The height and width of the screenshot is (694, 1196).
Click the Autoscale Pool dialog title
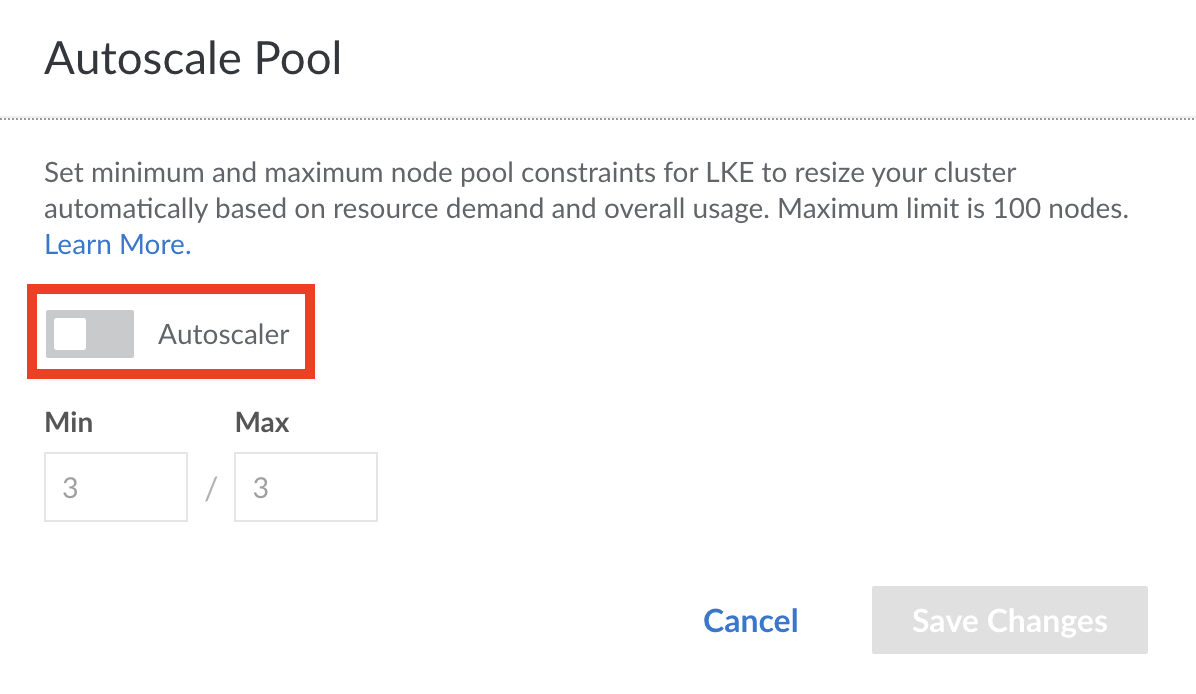(192, 58)
